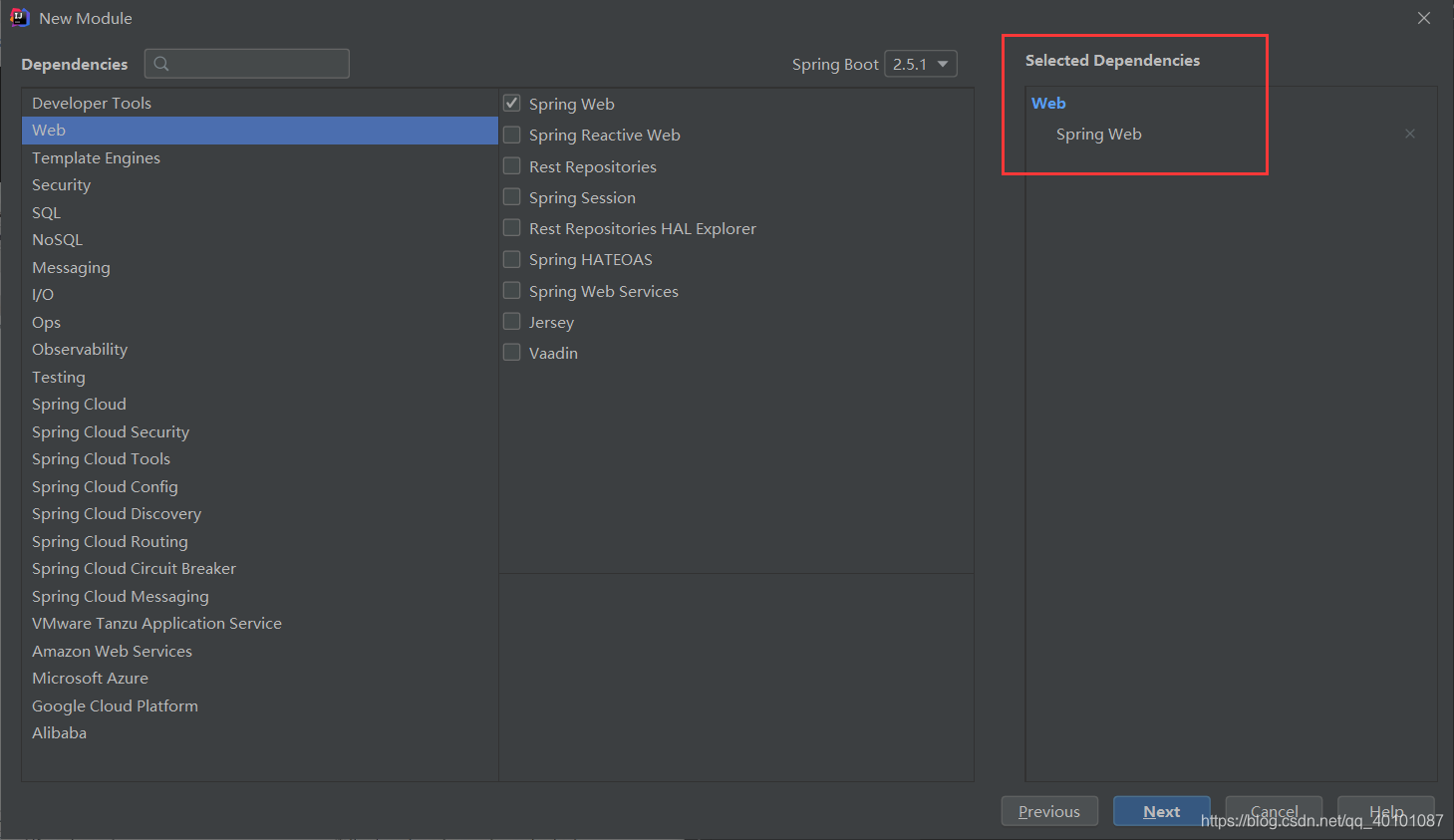Cancel the New Module wizard
This screenshot has height=840, width=1454.
1275,811
